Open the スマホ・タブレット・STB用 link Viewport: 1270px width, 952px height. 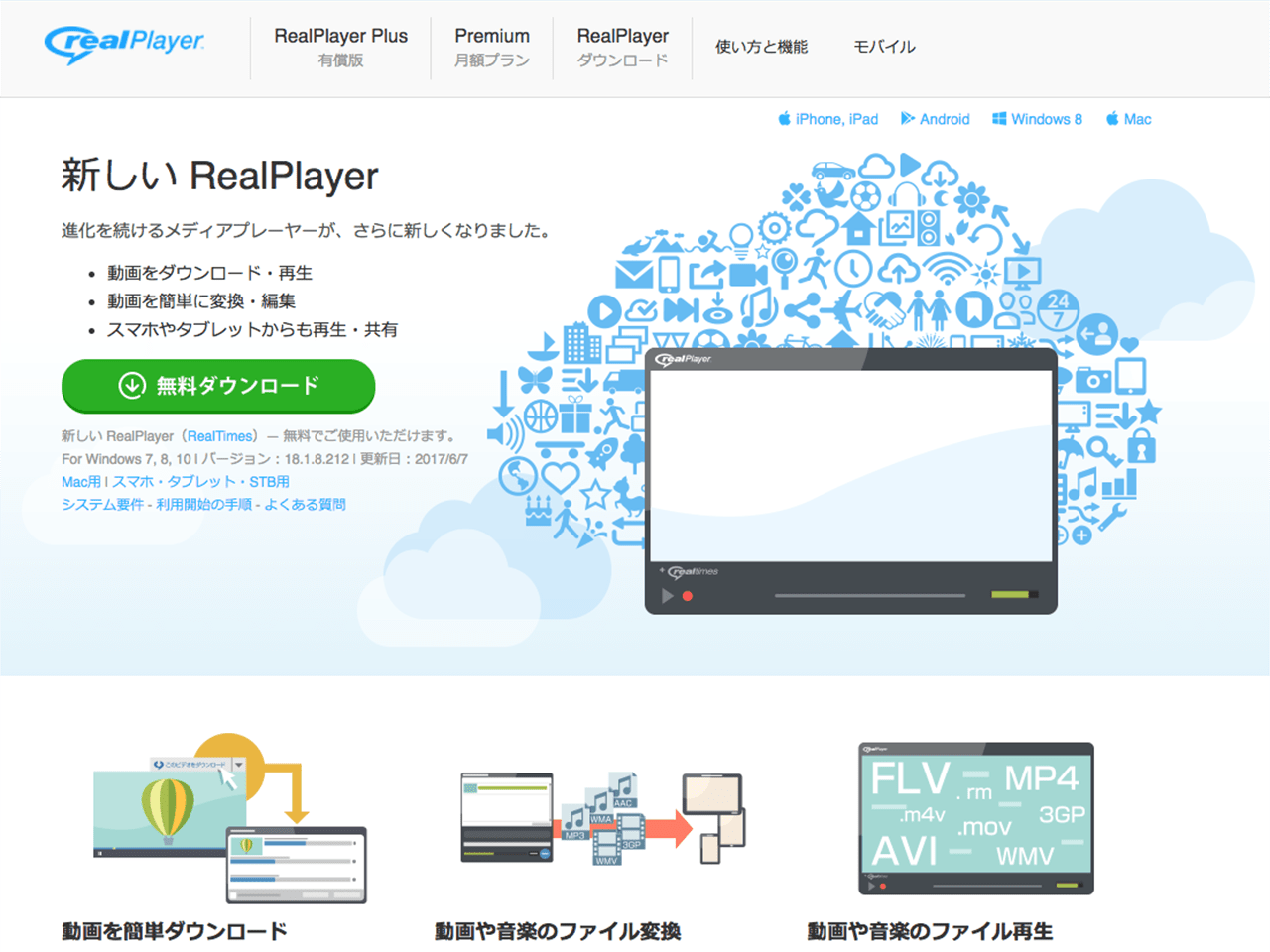pyautogui.click(x=200, y=482)
